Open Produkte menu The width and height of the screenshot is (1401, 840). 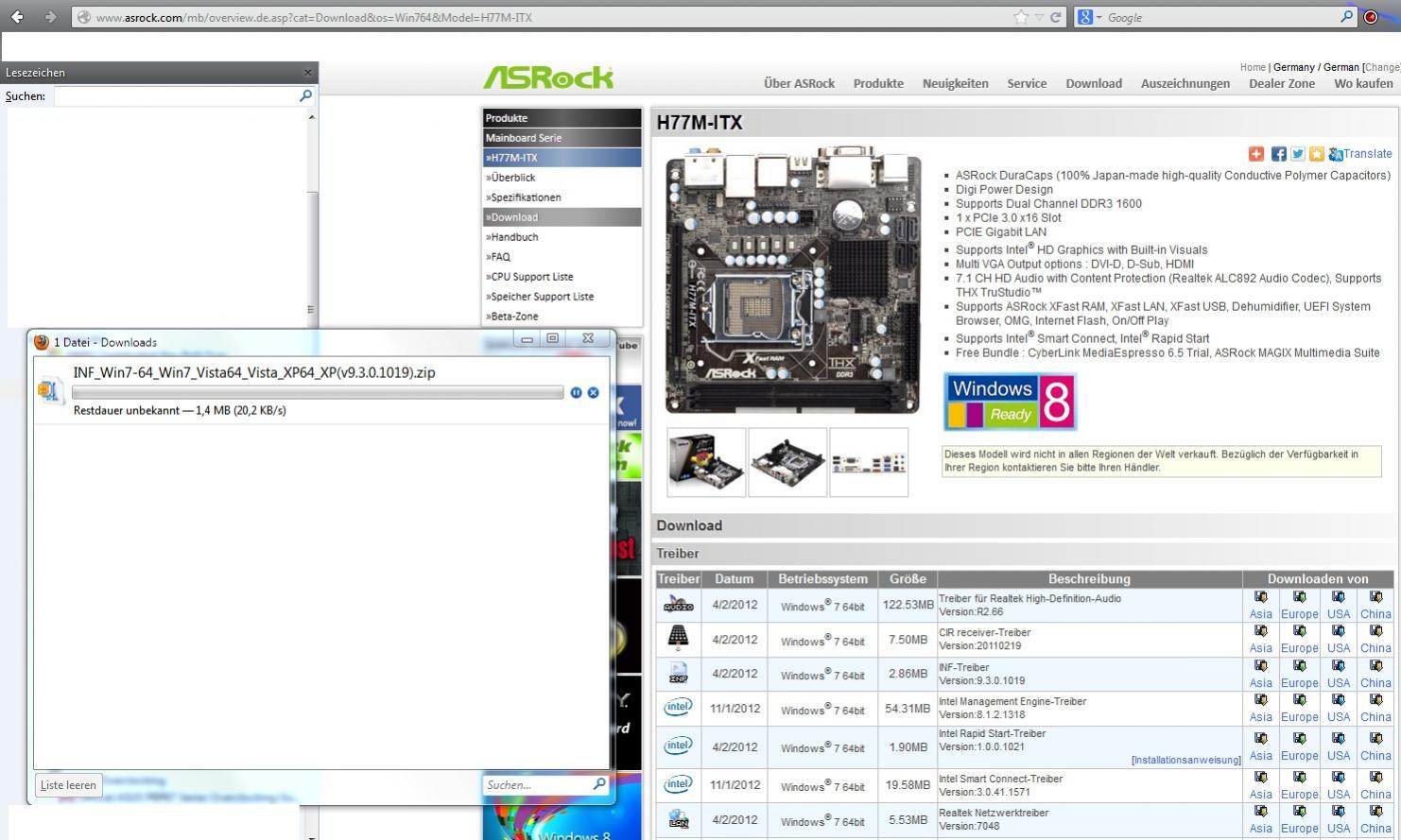click(x=878, y=83)
